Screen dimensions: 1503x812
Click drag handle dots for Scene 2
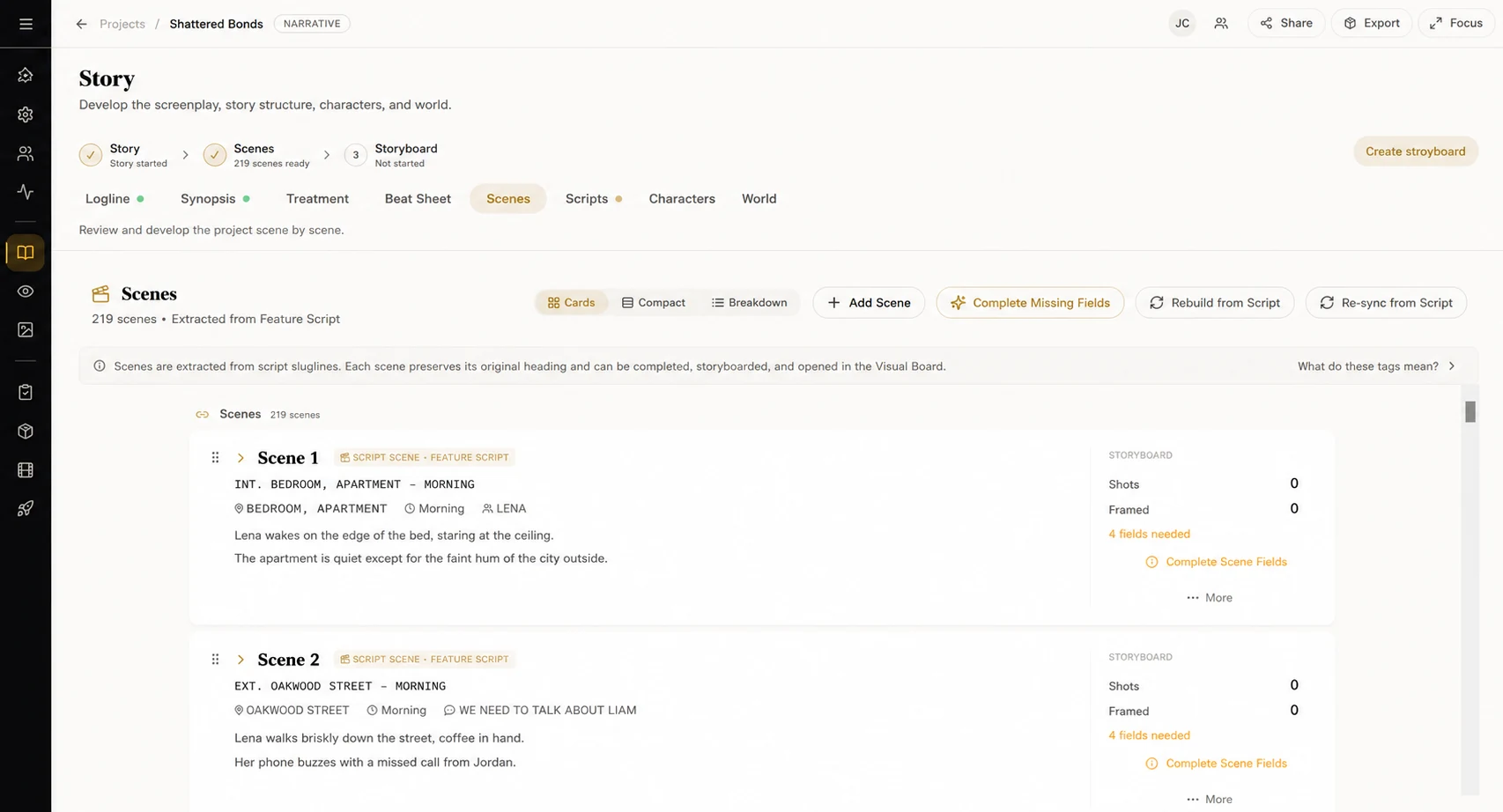pyautogui.click(x=215, y=659)
